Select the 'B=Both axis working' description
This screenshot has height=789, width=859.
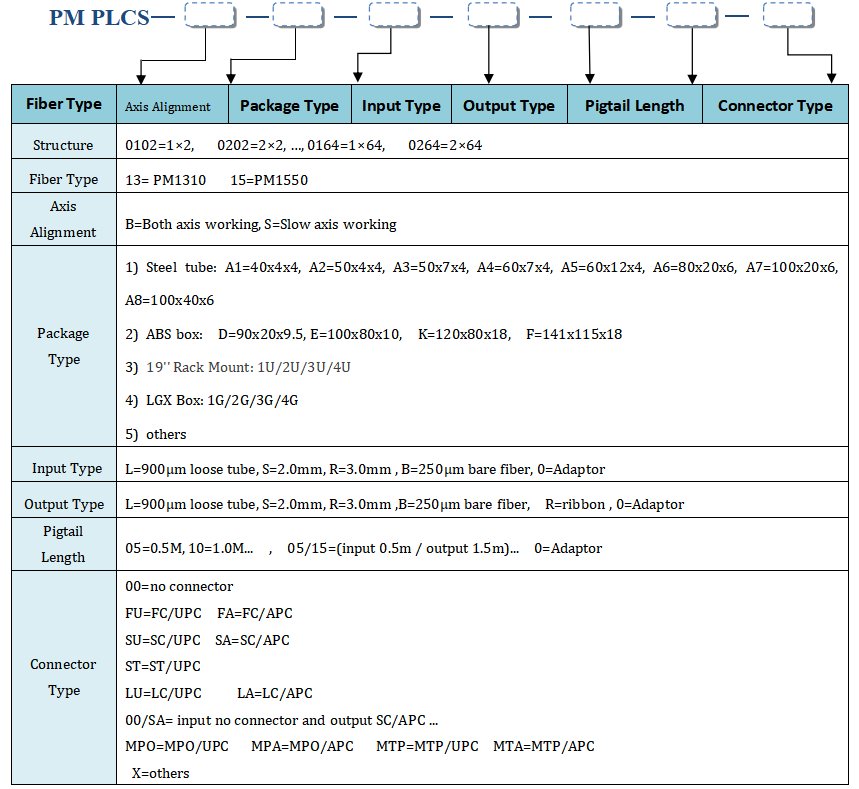[192, 224]
